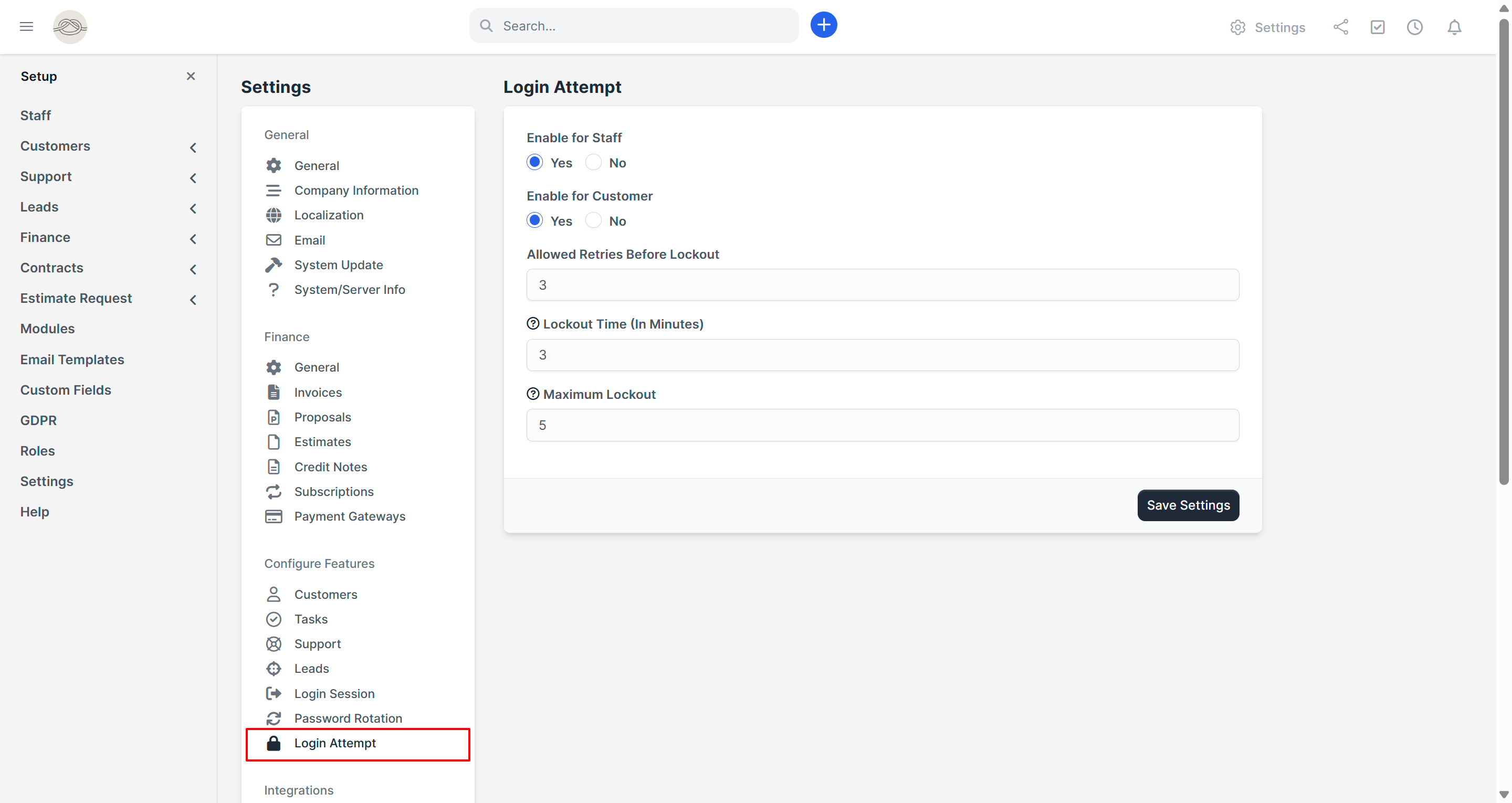Viewport: 1512px width, 803px height.
Task: Toggle the hamburger menu icon
Action: [x=26, y=26]
